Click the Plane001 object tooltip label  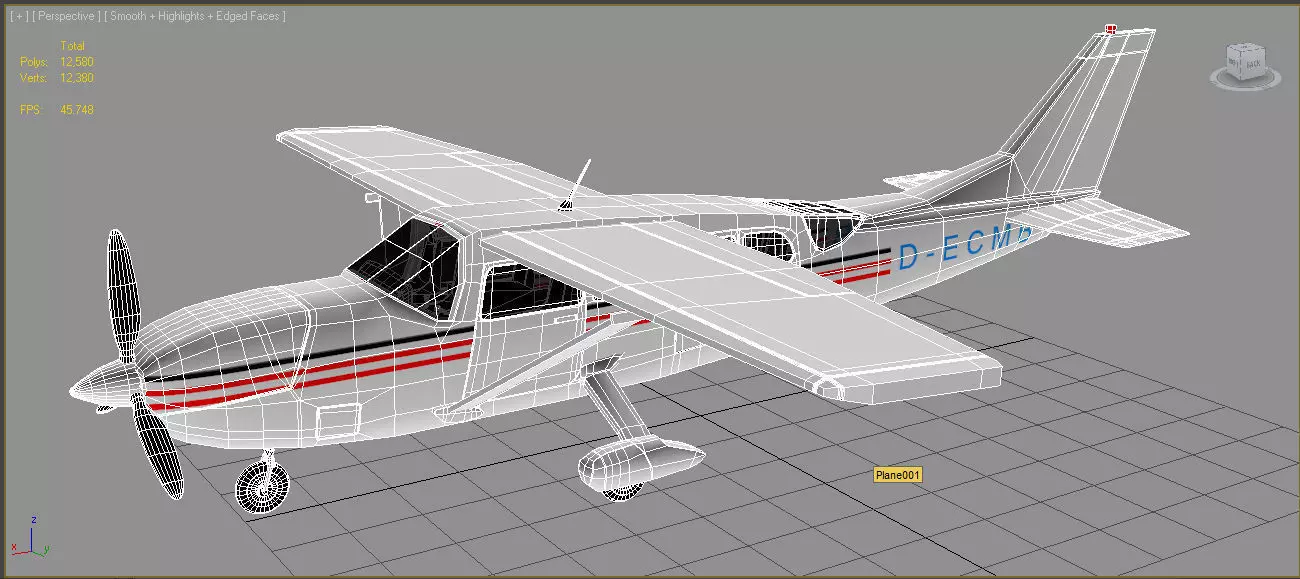pos(897,475)
